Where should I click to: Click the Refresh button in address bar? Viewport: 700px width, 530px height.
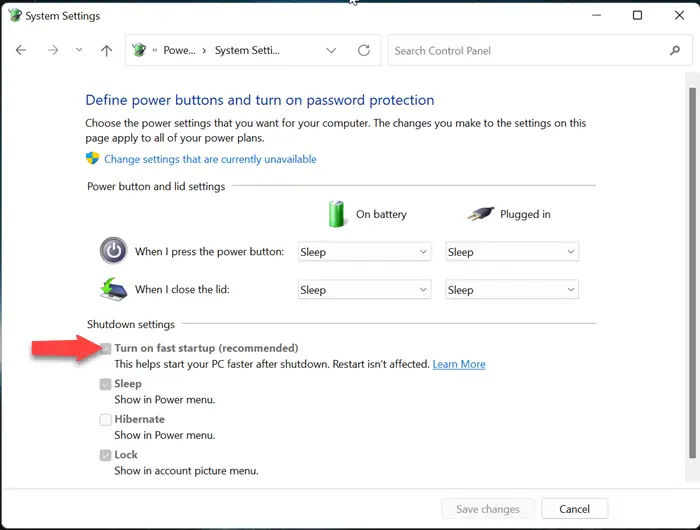pos(364,51)
